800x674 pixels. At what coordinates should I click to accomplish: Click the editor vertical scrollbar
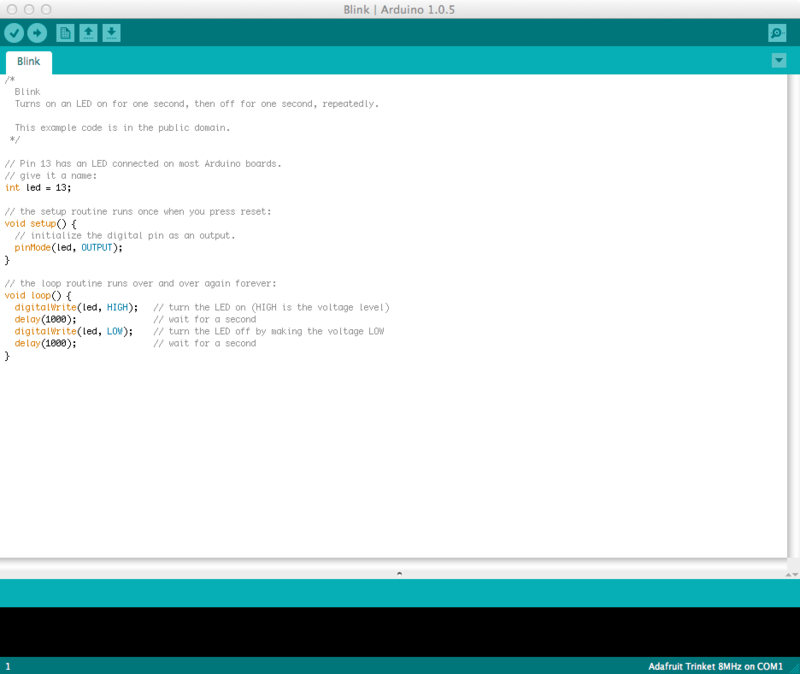coord(793,316)
